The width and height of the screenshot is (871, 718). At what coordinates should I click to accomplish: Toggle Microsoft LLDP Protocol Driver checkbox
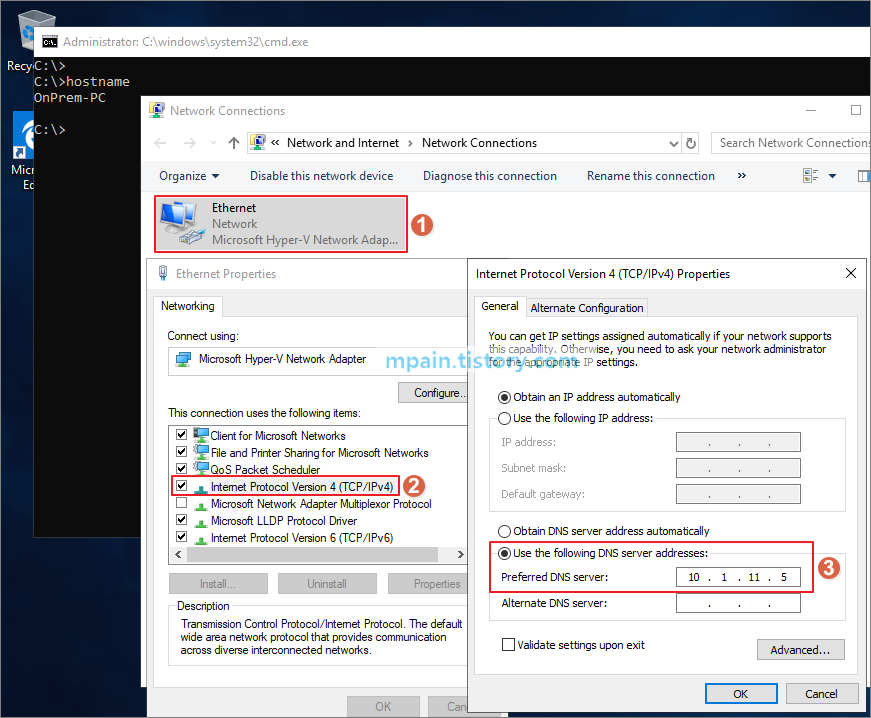tap(181, 520)
